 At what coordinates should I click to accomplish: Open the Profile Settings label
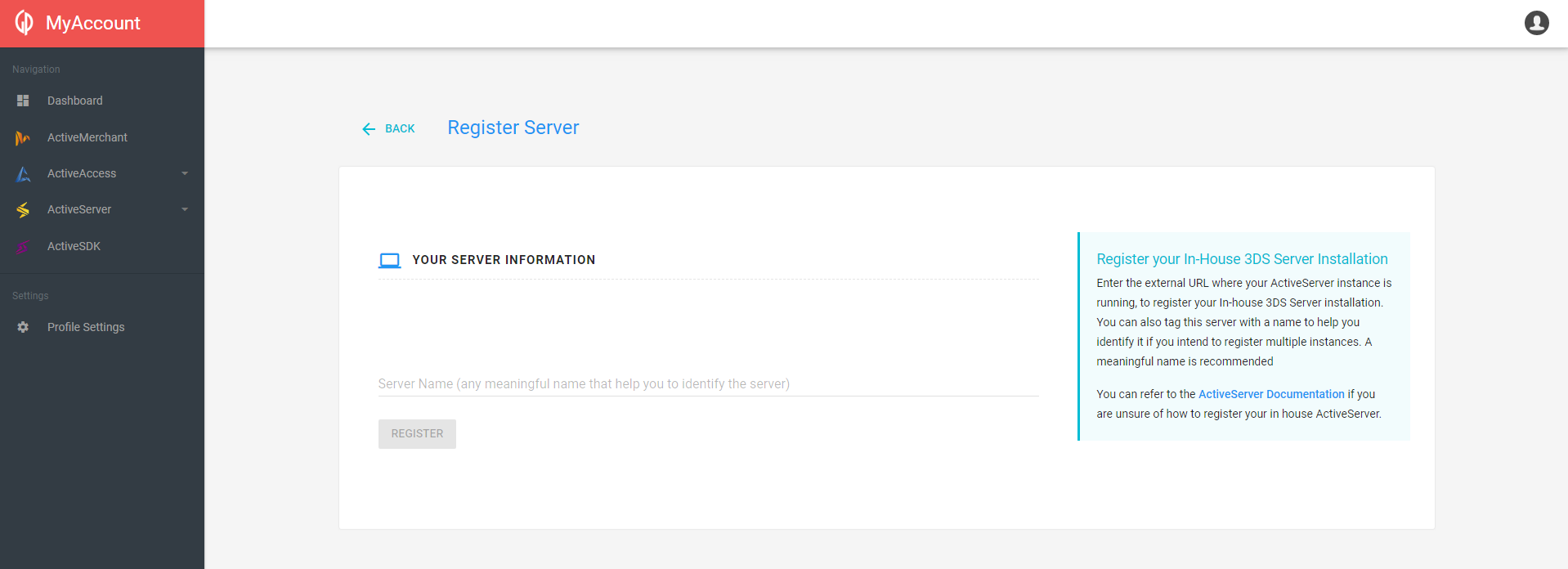pyautogui.click(x=86, y=327)
